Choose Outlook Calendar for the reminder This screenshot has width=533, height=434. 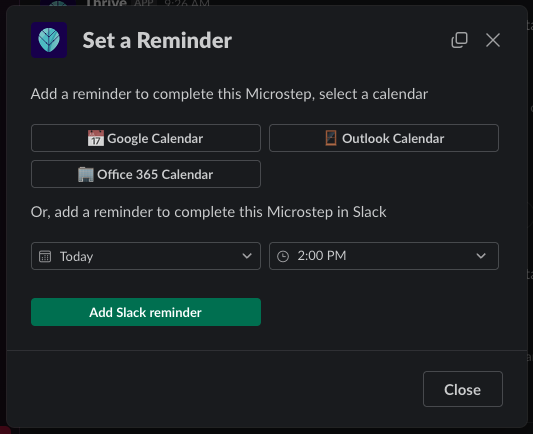384,138
